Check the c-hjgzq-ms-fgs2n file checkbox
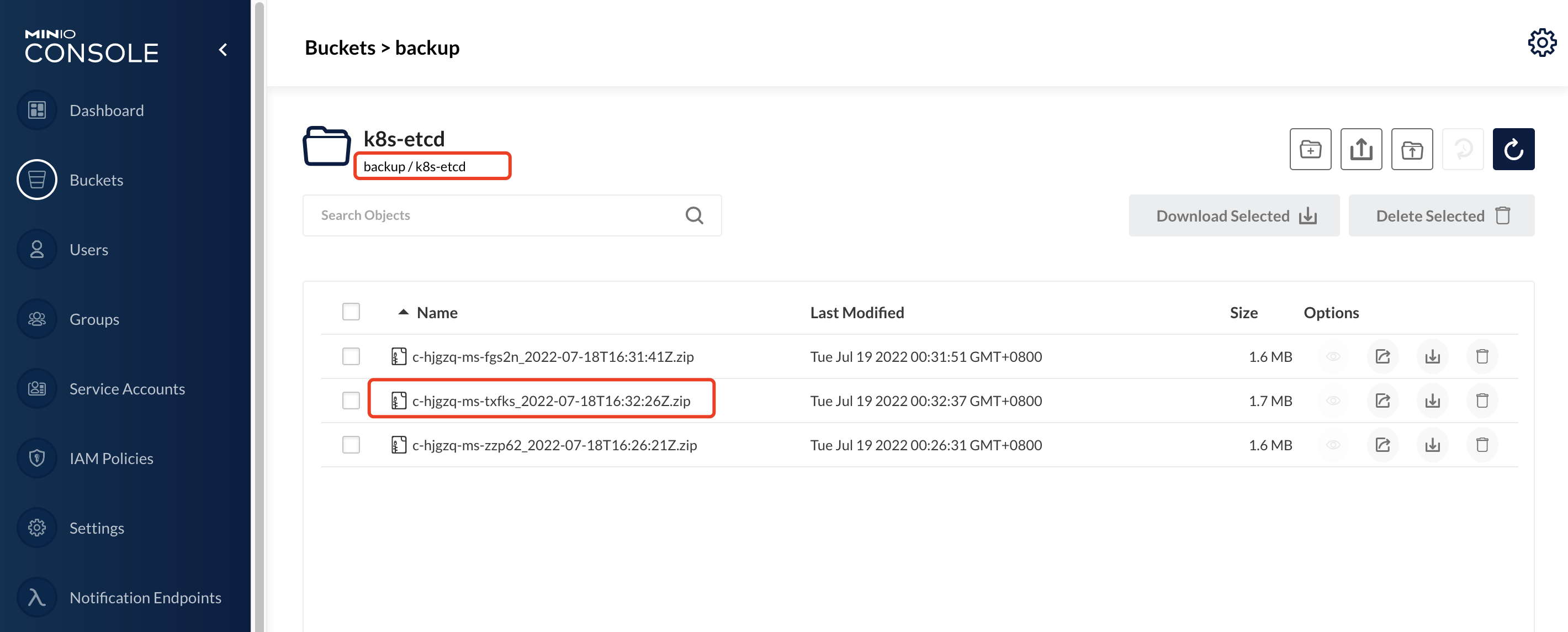 351,356
